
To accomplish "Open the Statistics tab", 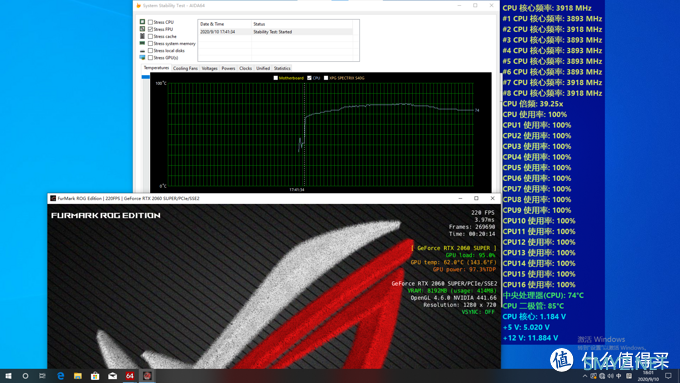I will (282, 68).
